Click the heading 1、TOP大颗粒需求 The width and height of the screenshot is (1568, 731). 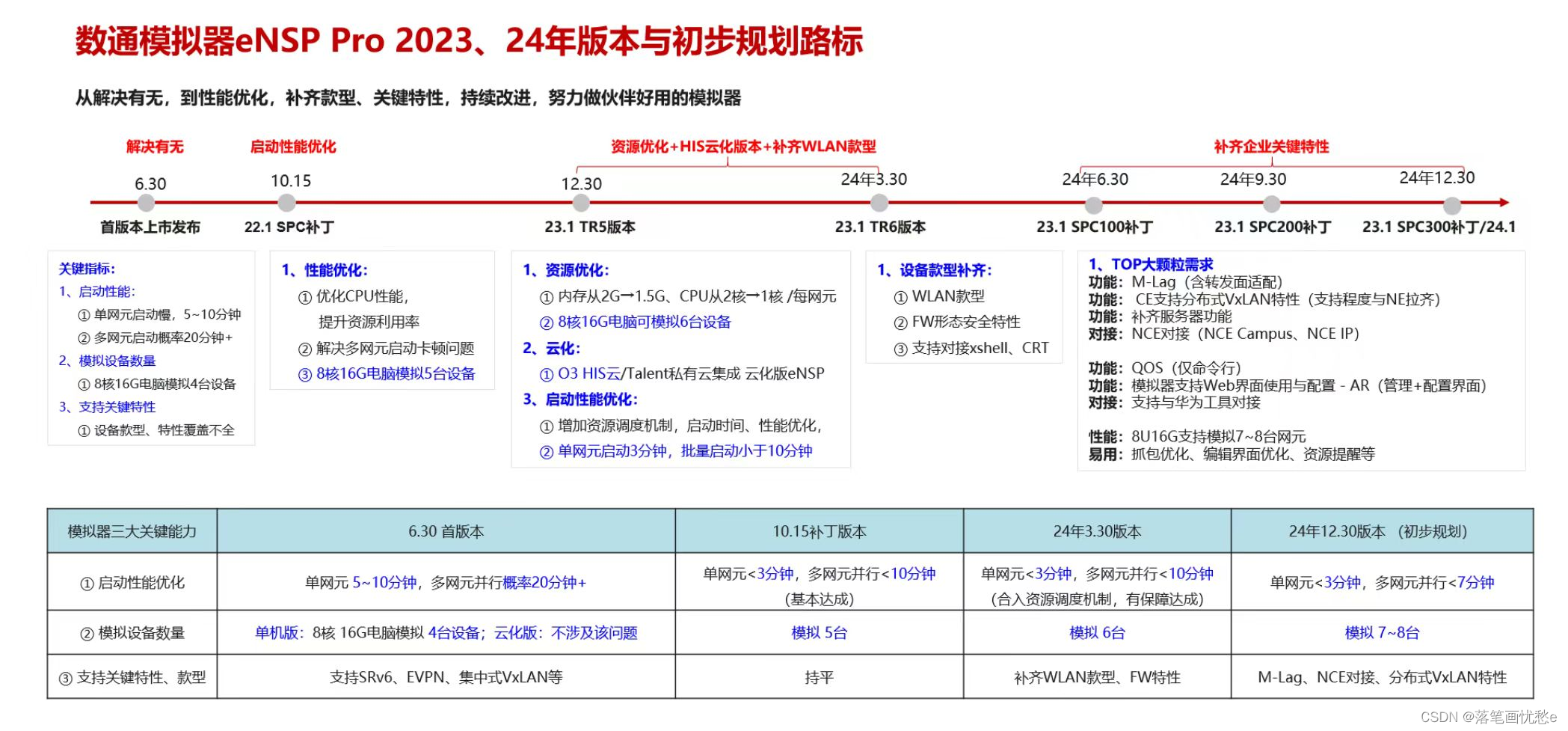tap(1151, 264)
